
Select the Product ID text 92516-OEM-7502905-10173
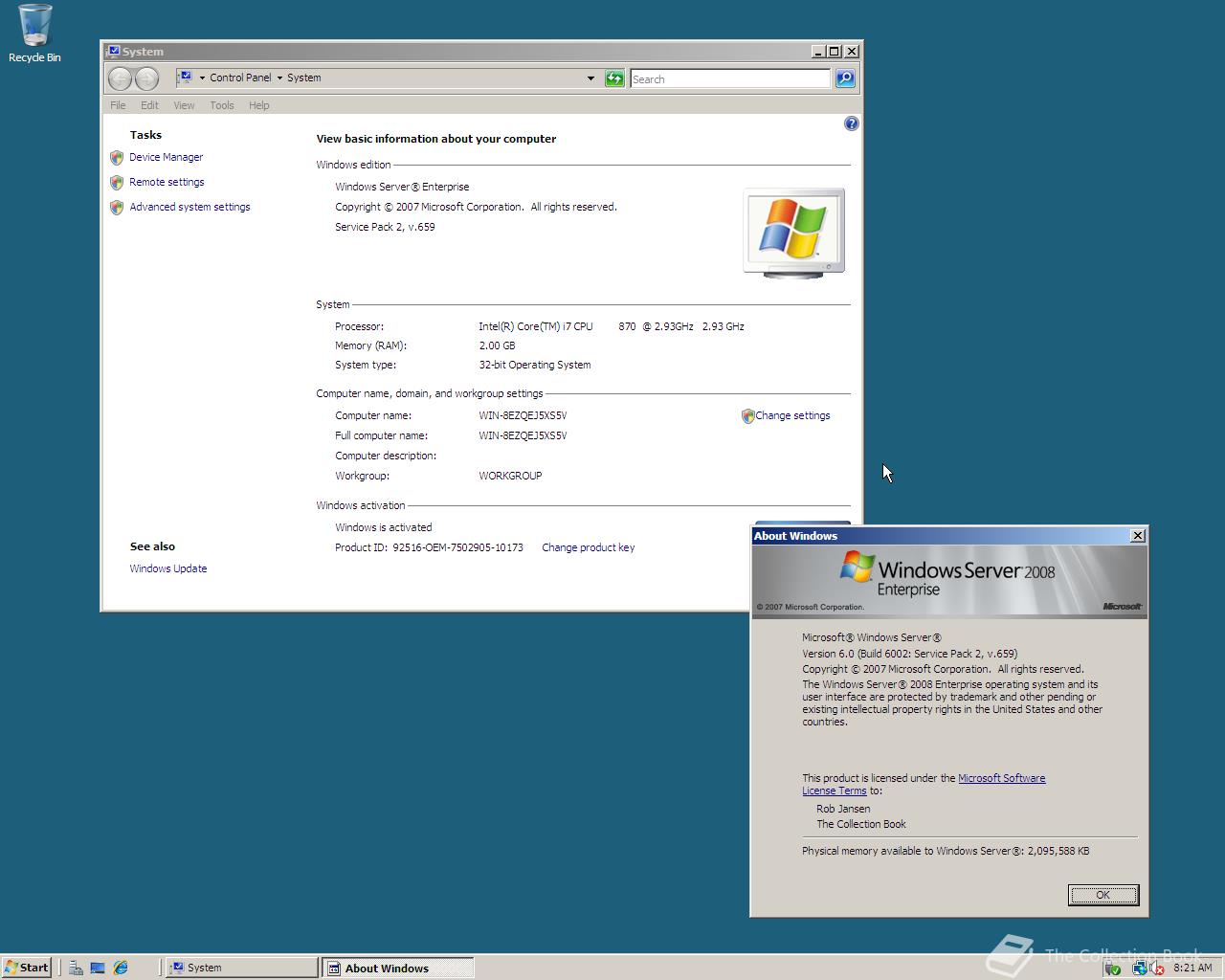point(457,547)
